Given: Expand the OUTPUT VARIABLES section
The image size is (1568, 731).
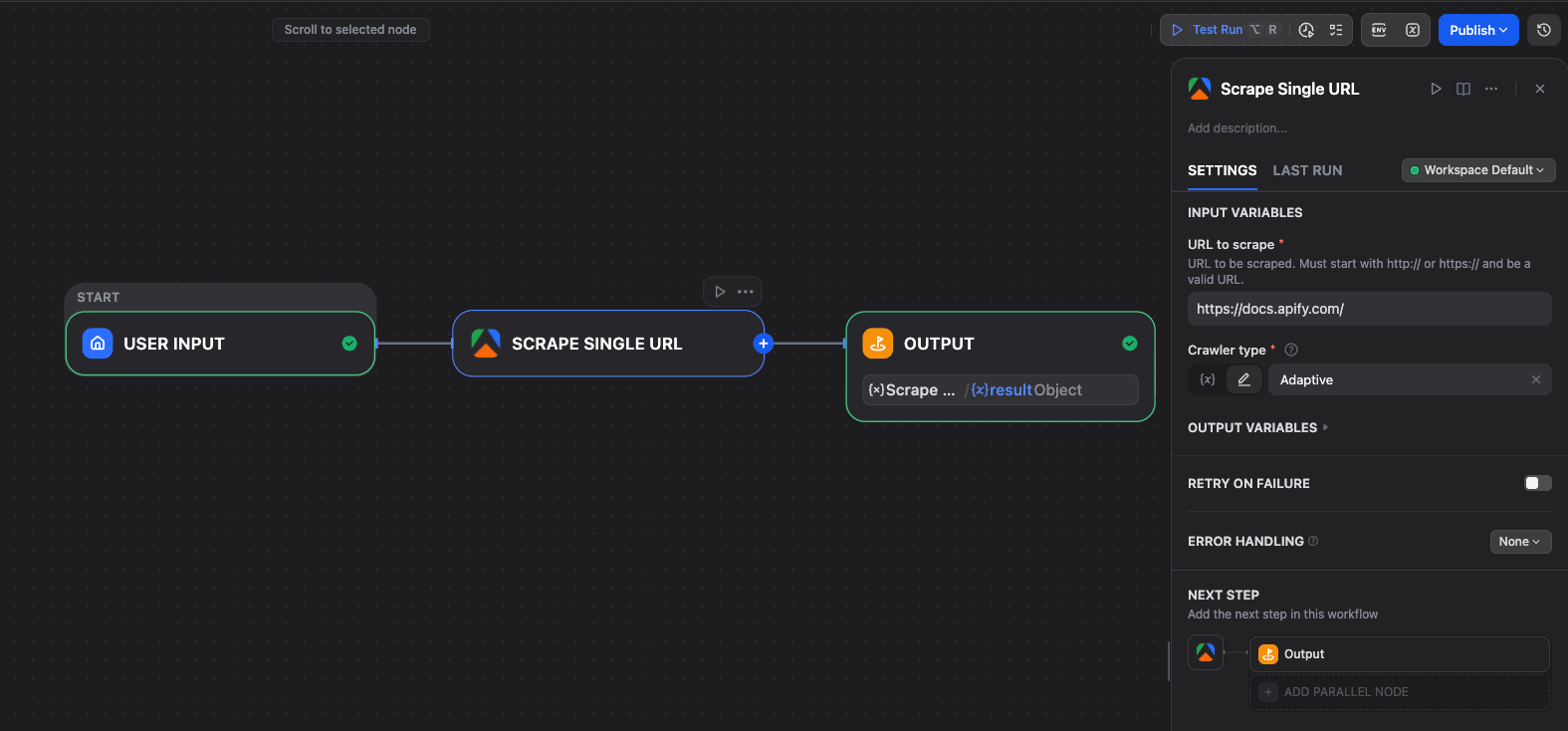Looking at the screenshot, I should click(x=1258, y=427).
